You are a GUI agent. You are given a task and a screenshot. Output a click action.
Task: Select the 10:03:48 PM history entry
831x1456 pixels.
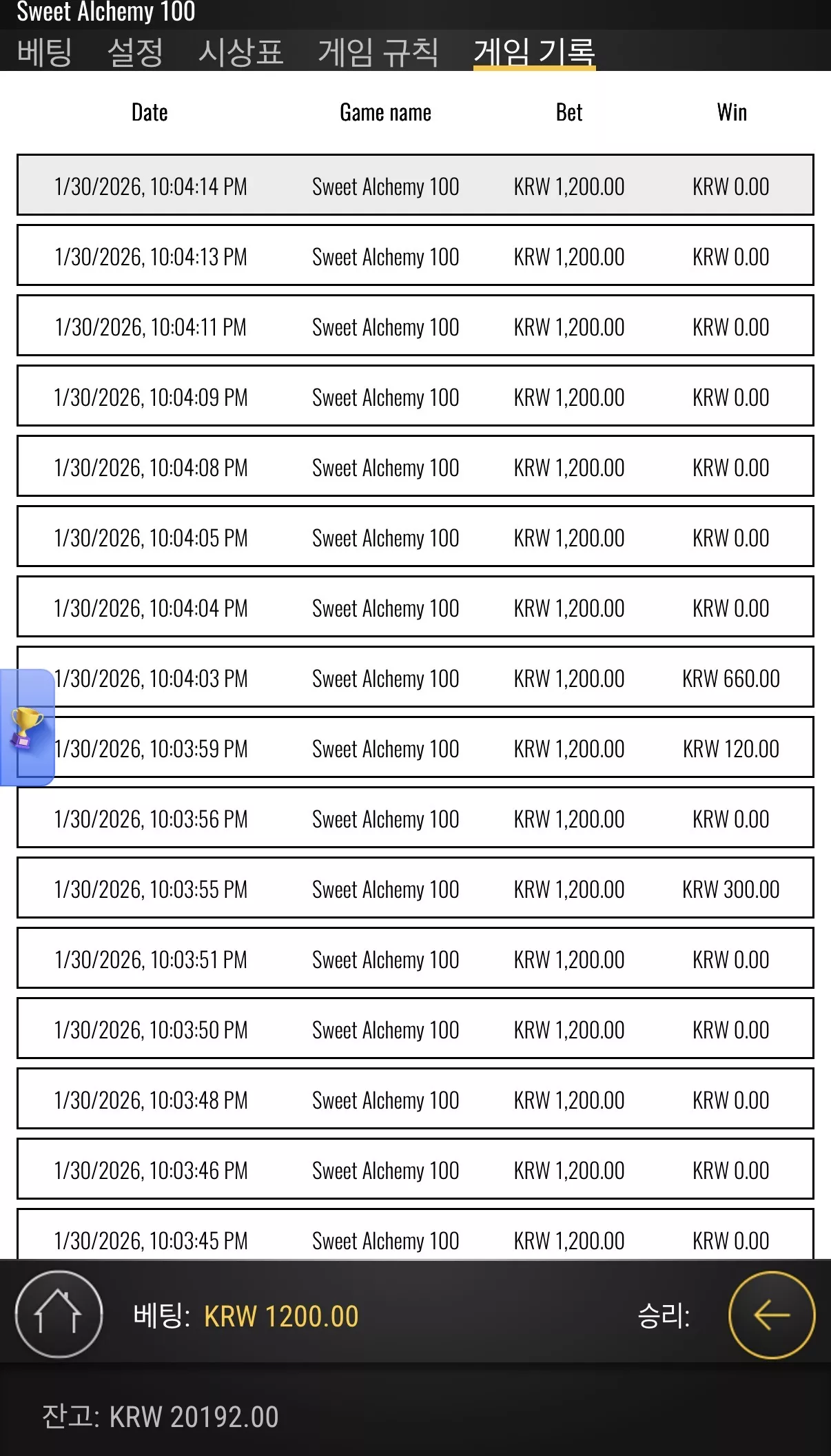coord(415,1098)
